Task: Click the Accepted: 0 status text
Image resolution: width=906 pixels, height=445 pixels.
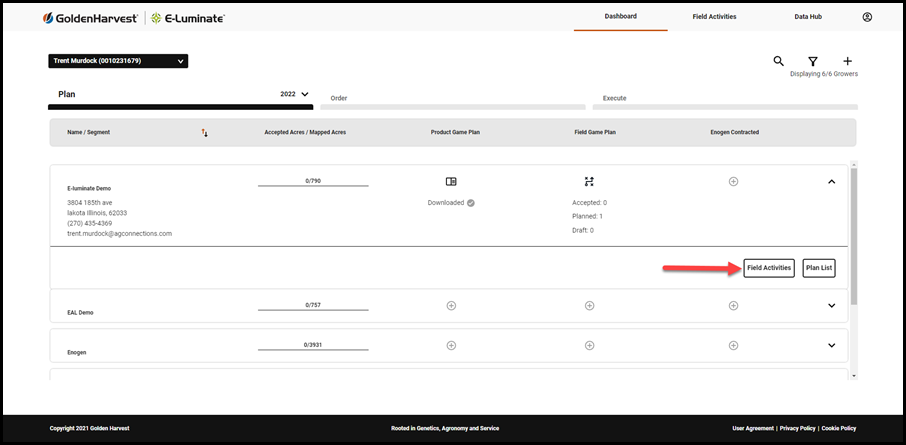Action: 589,203
